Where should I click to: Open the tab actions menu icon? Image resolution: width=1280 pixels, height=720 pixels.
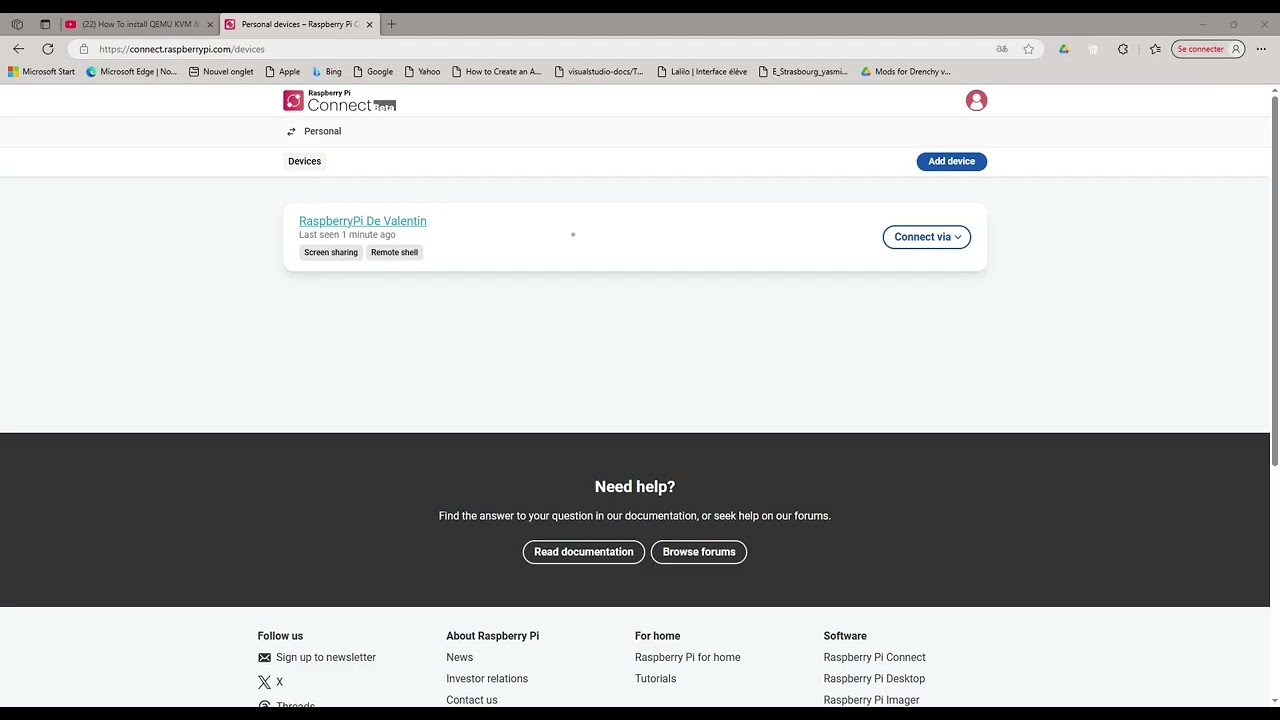click(x=45, y=24)
